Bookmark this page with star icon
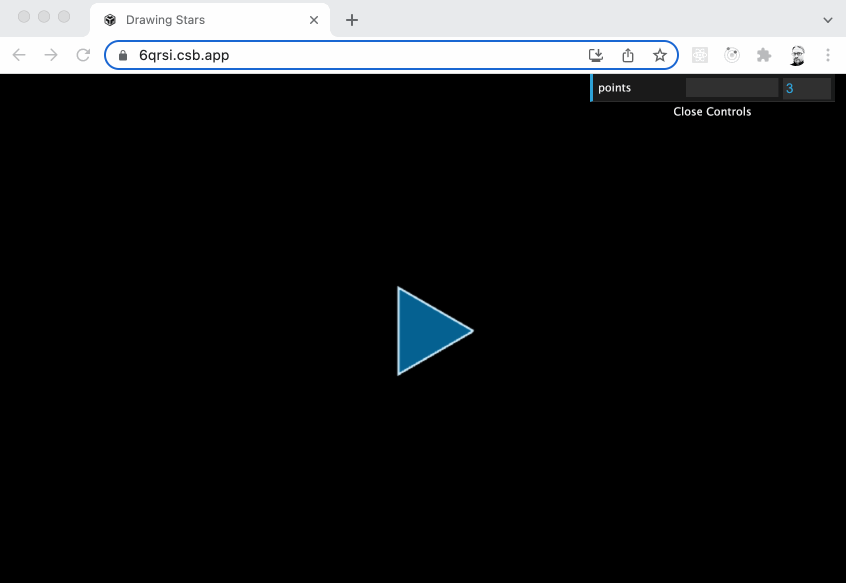Screen dimensions: 846x583 point(659,55)
